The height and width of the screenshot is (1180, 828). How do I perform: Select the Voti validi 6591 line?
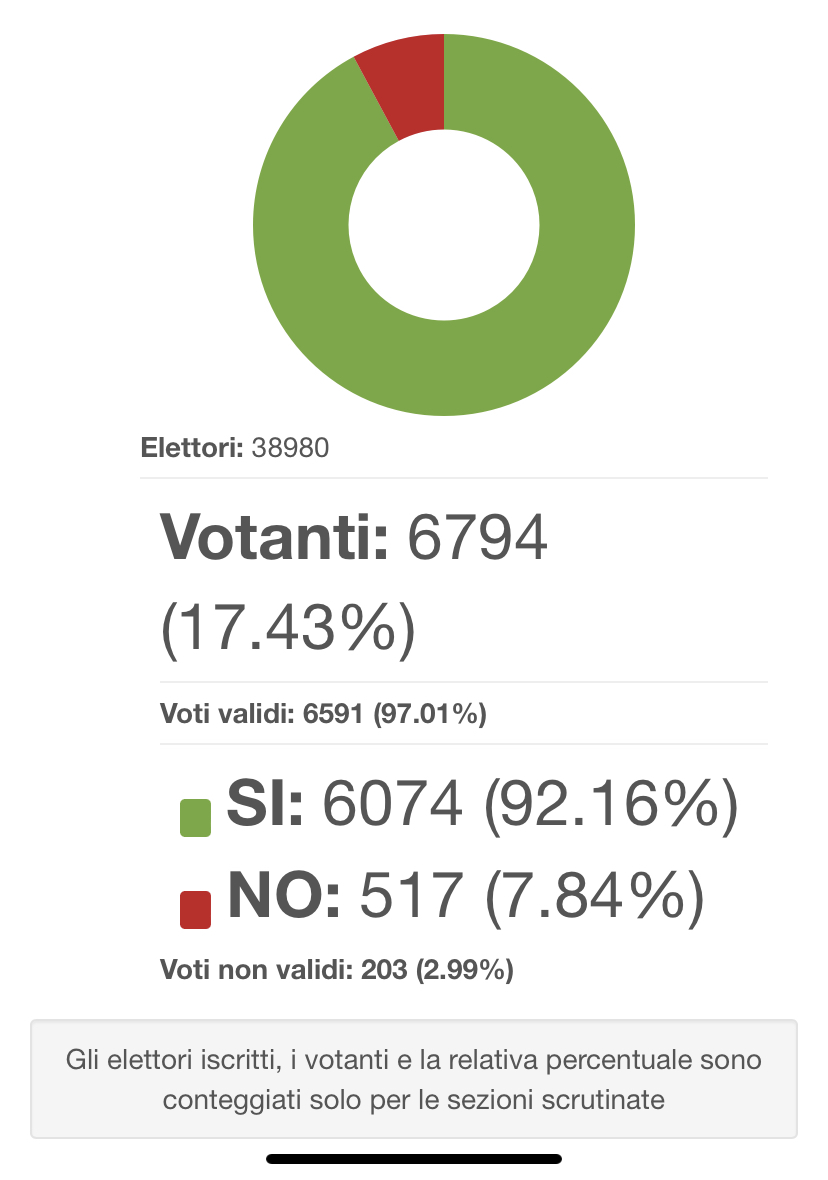pyautogui.click(x=324, y=713)
